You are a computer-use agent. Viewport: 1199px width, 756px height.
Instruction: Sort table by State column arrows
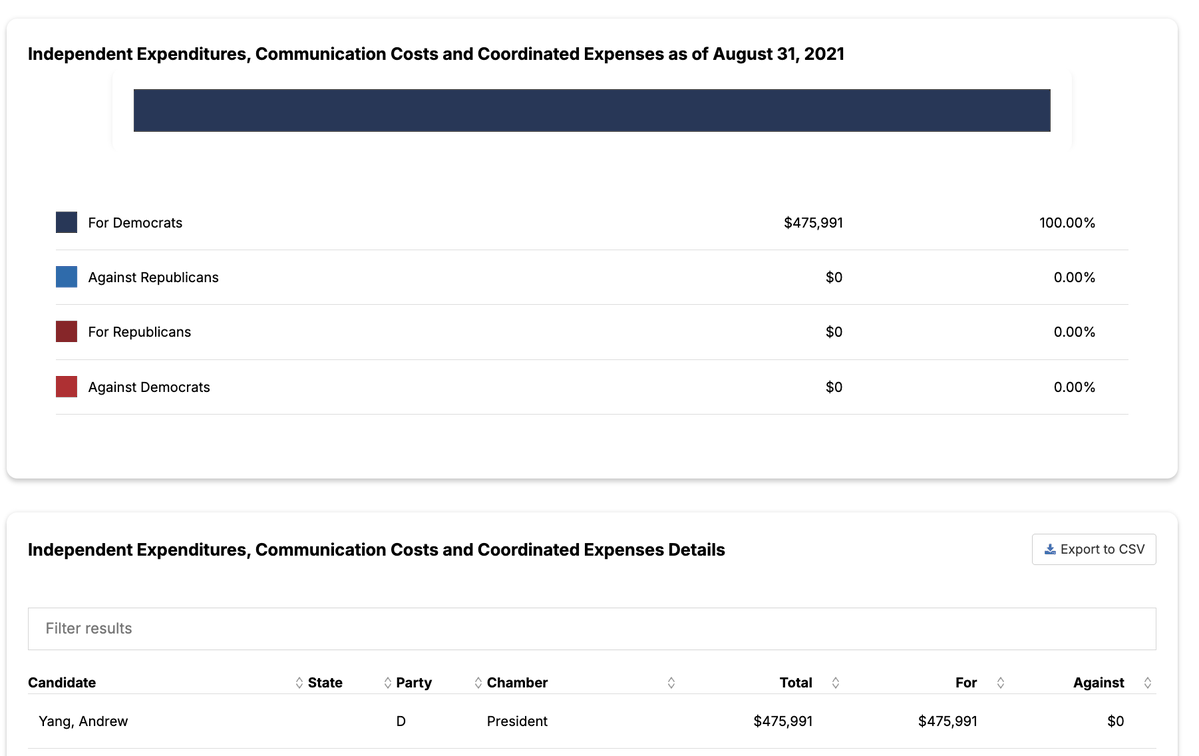point(388,683)
